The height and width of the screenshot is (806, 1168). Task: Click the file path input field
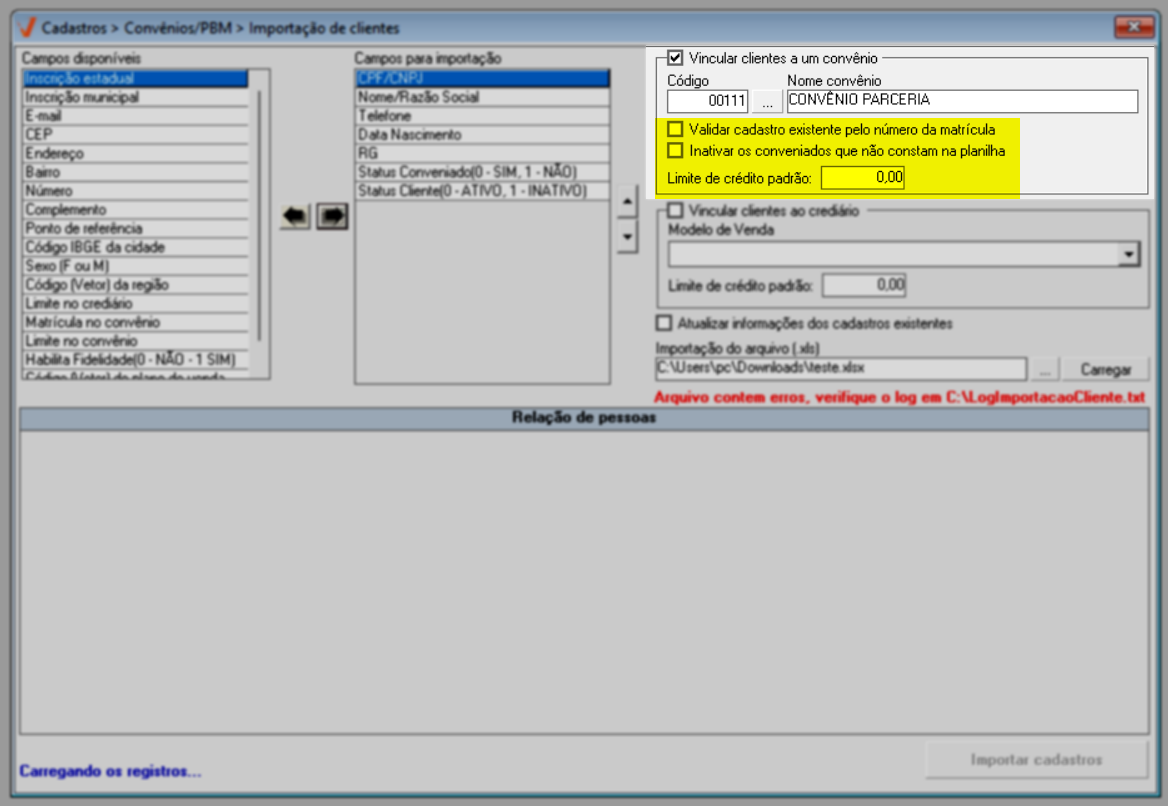pos(841,369)
